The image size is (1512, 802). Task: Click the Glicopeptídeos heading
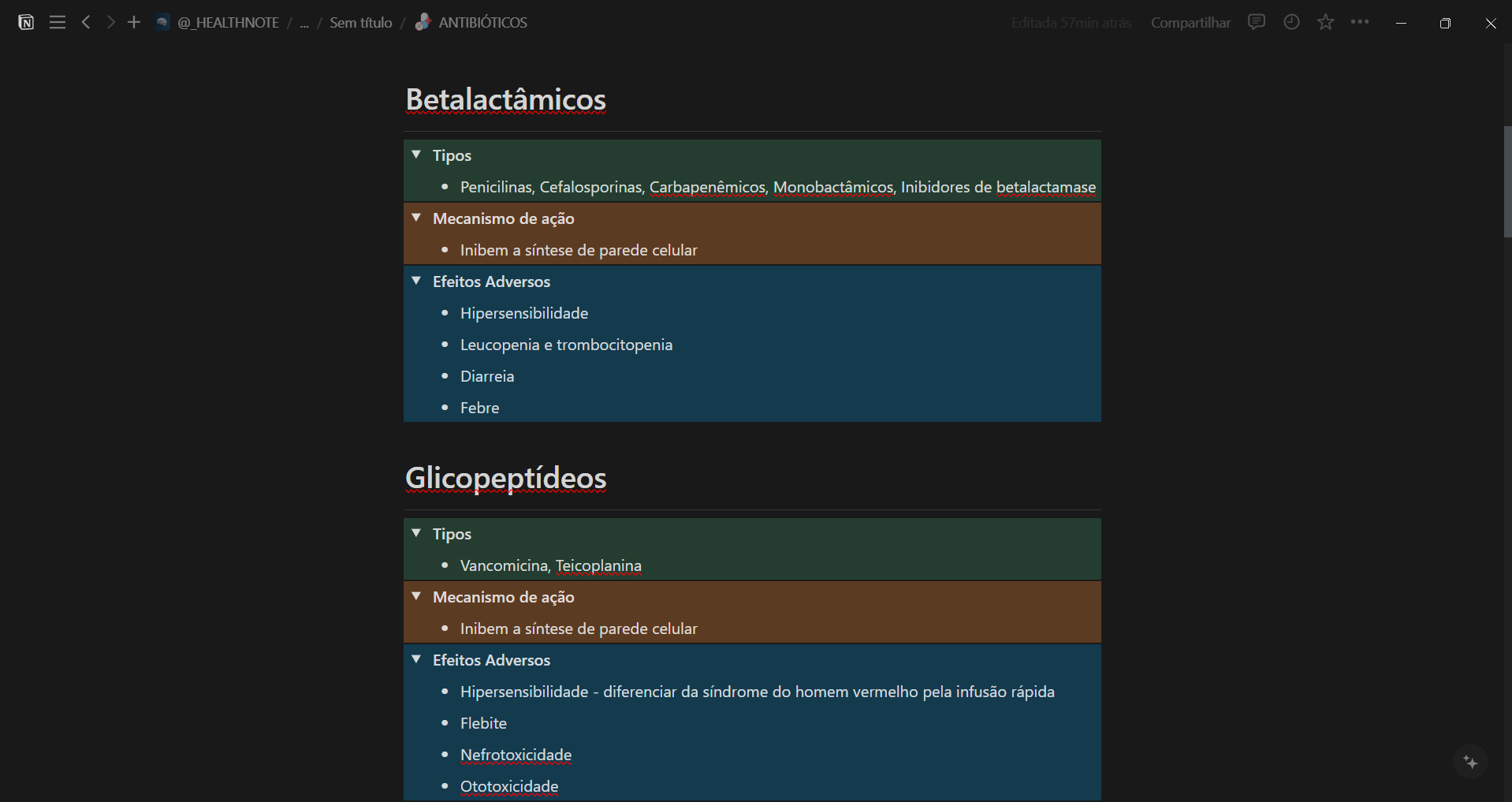505,478
